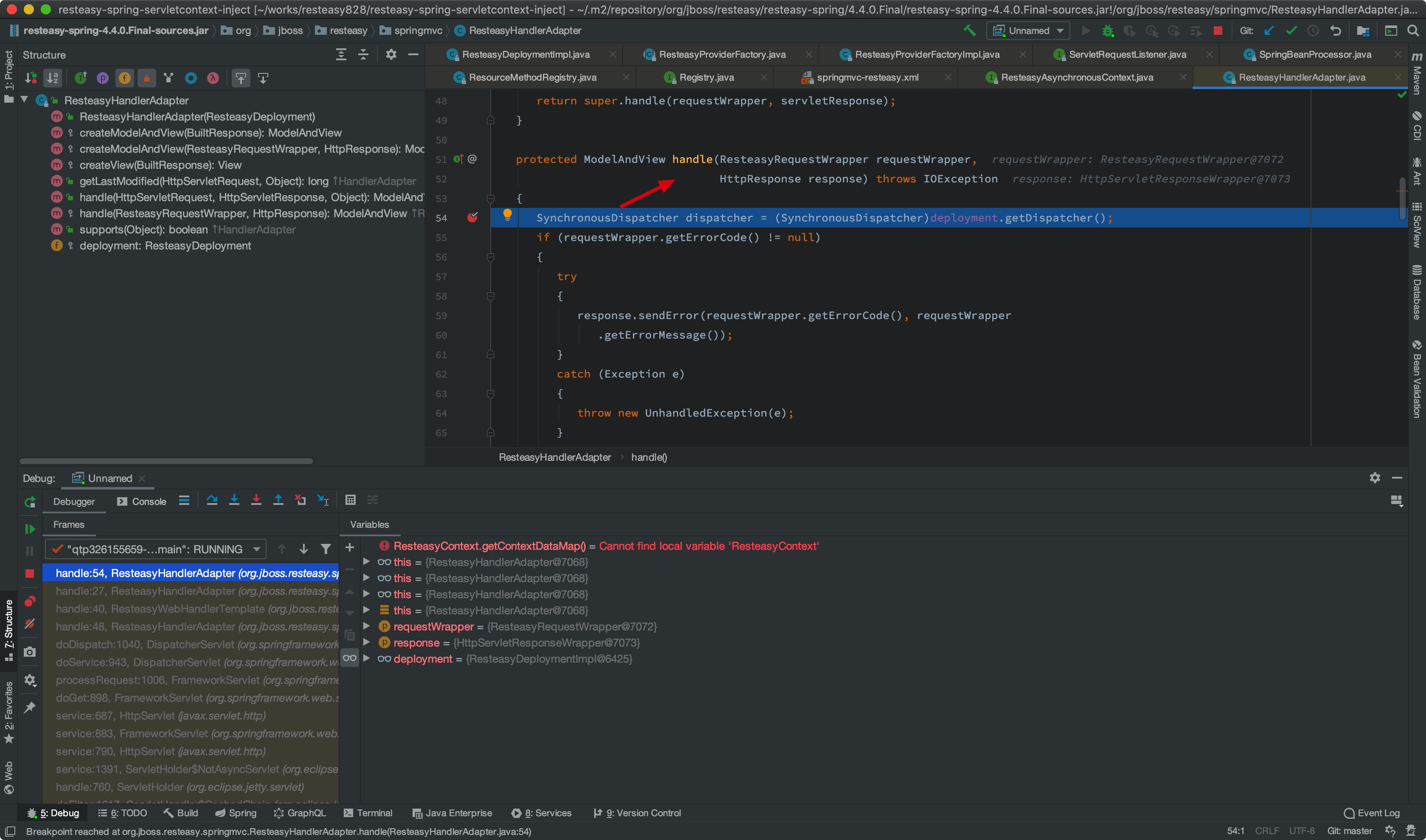The width and height of the screenshot is (1426, 840).
Task: Open the springmvc-resteasy.xml editor tab
Action: click(867, 78)
